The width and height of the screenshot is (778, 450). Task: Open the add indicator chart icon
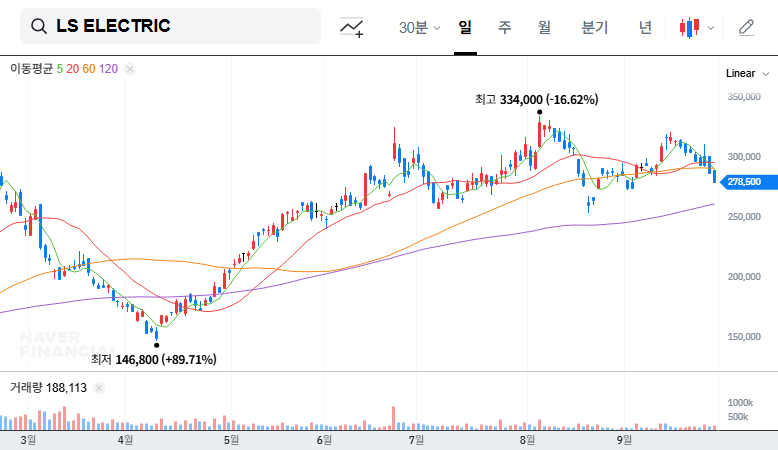coord(352,27)
